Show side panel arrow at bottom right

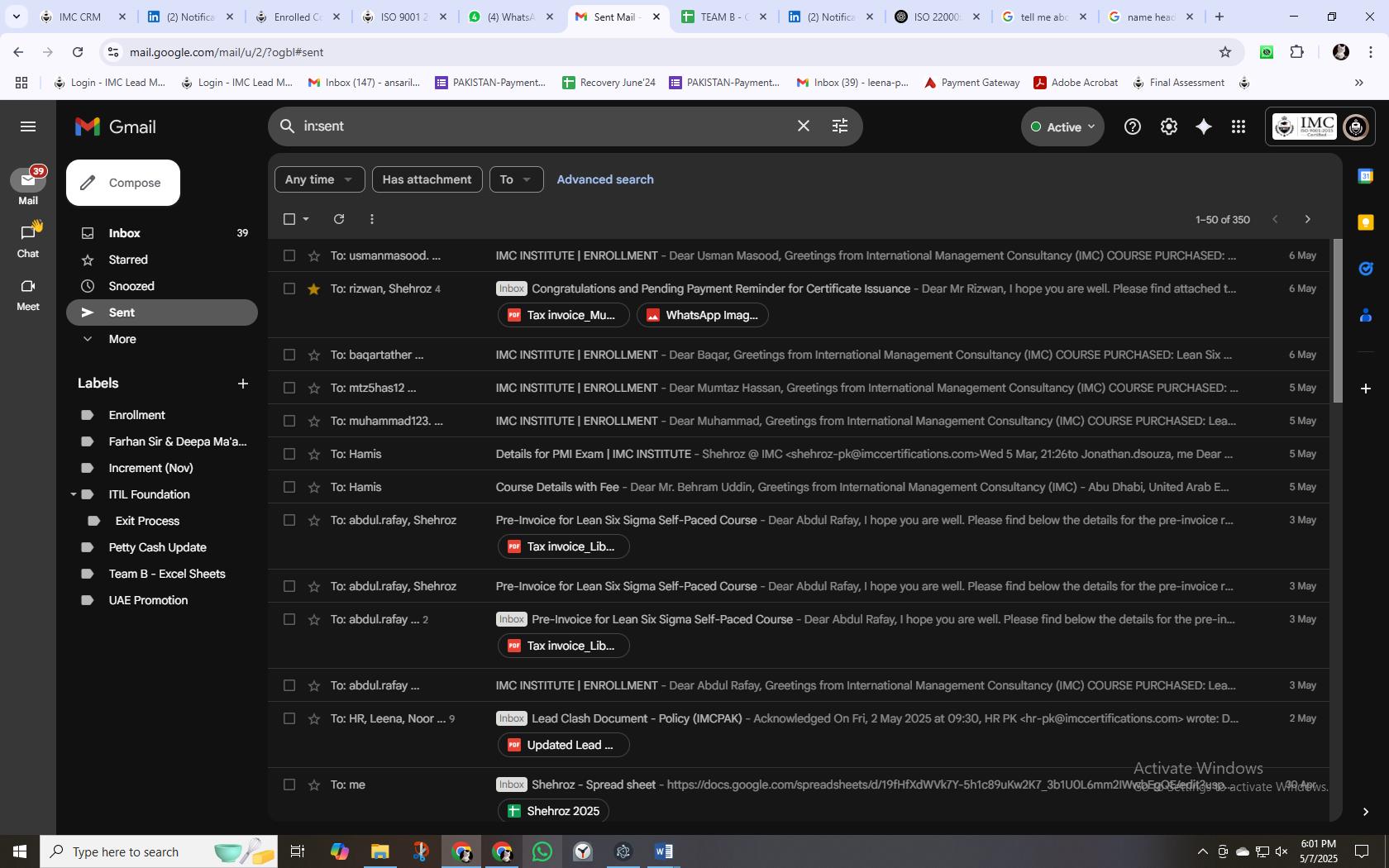(1365, 812)
